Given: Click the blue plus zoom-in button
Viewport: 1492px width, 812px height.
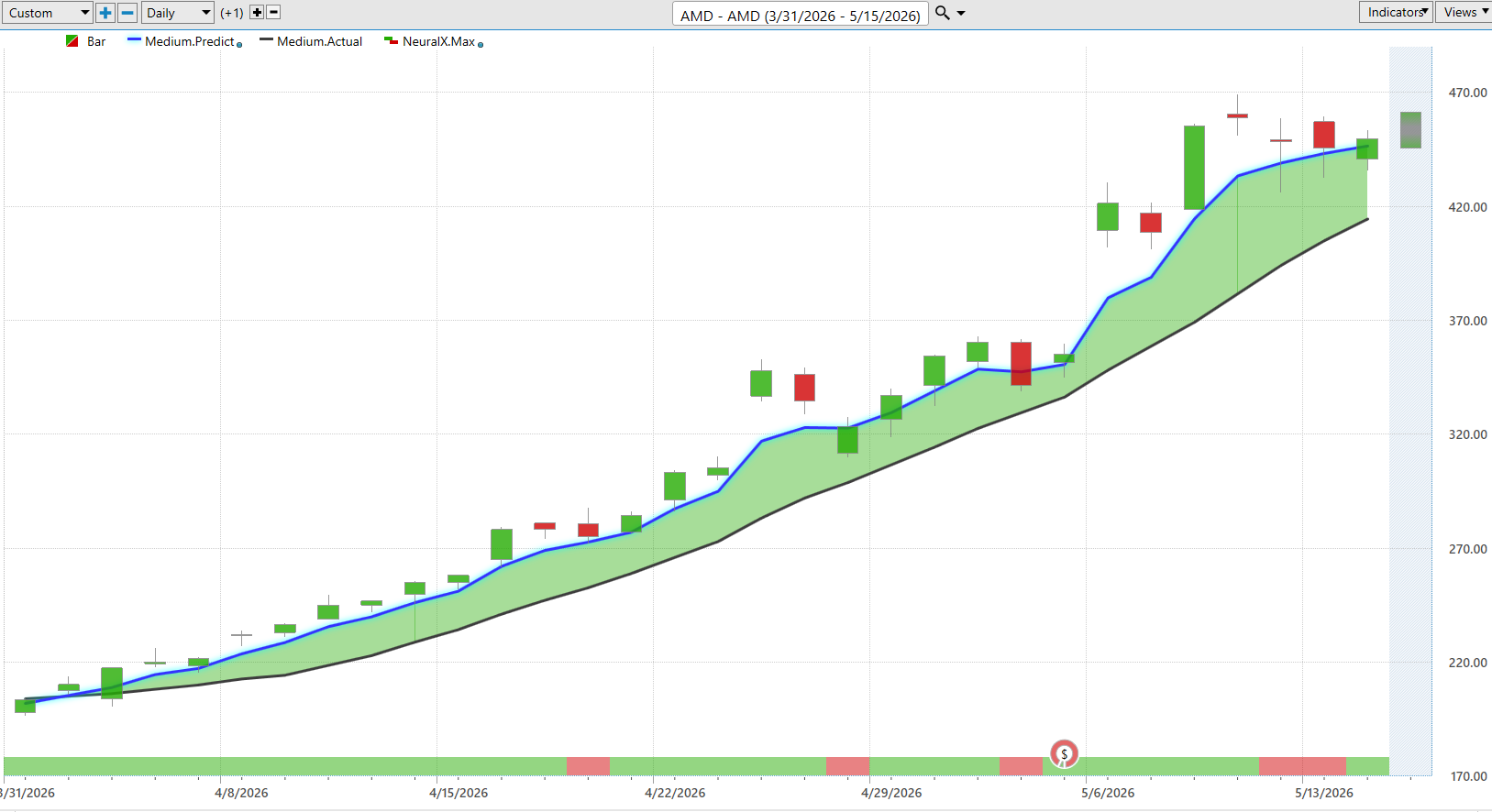Looking at the screenshot, I should click(x=105, y=13).
